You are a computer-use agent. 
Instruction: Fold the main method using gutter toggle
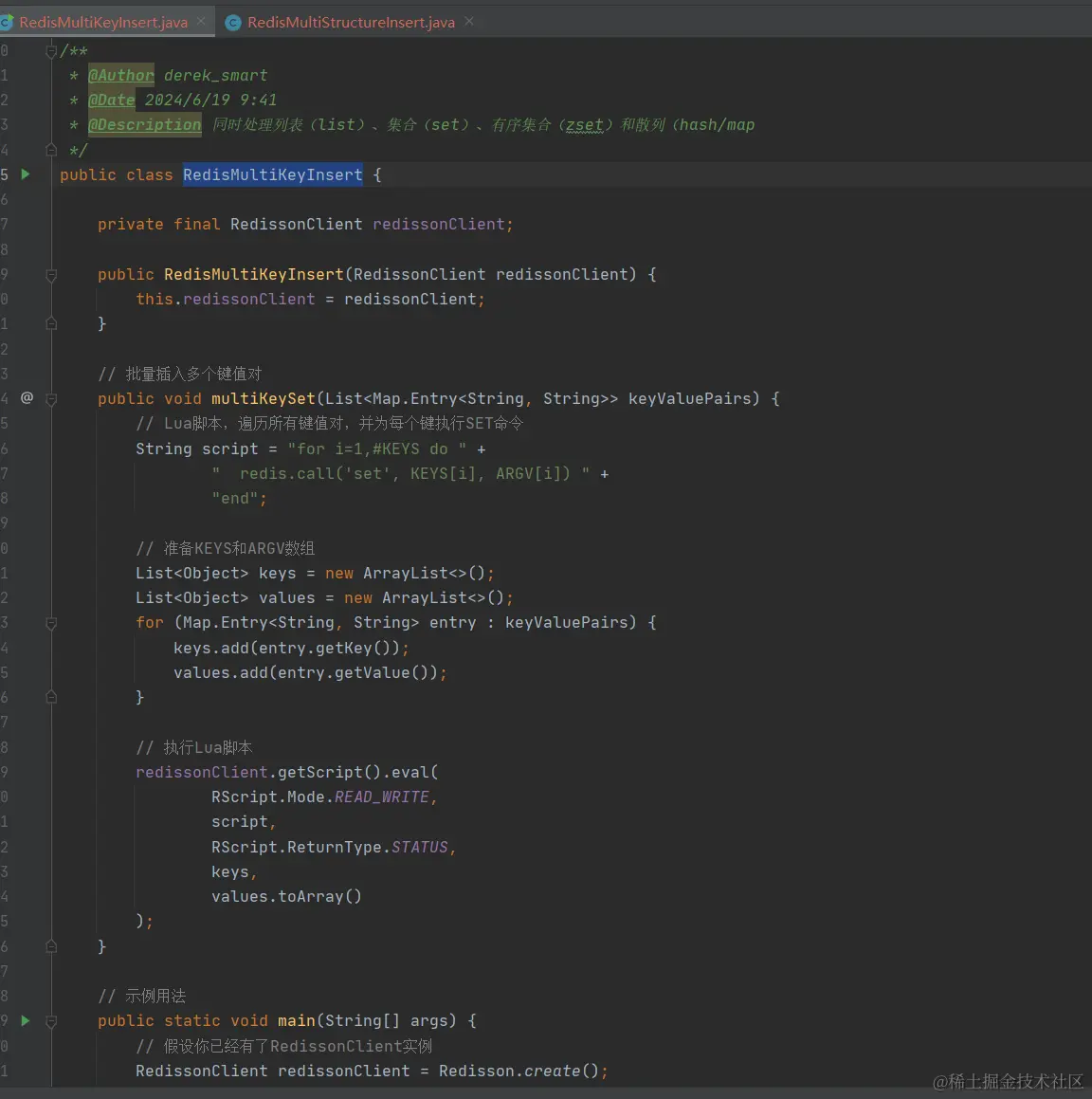tap(51, 1021)
